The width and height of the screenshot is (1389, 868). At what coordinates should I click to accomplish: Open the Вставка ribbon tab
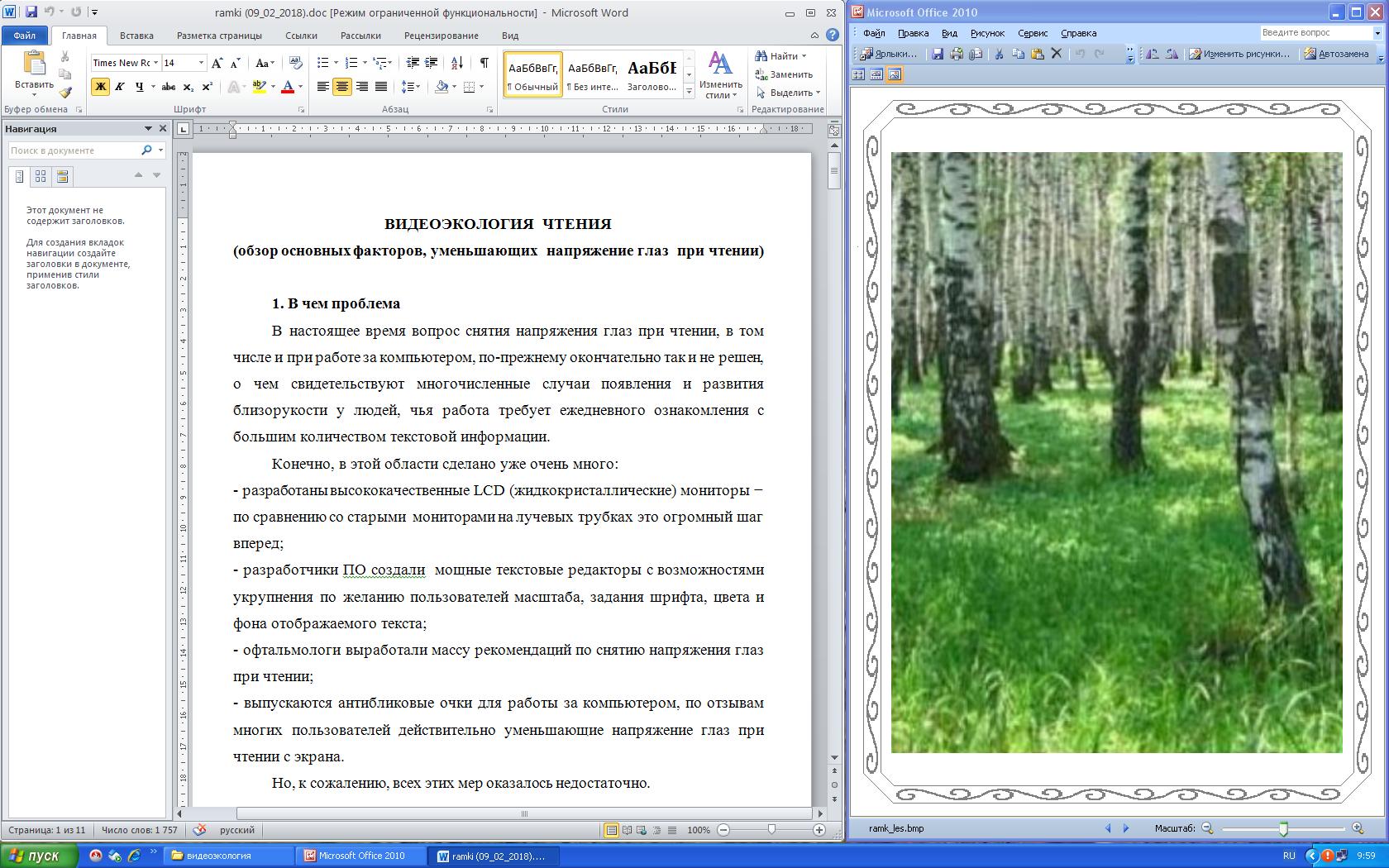tap(136, 36)
